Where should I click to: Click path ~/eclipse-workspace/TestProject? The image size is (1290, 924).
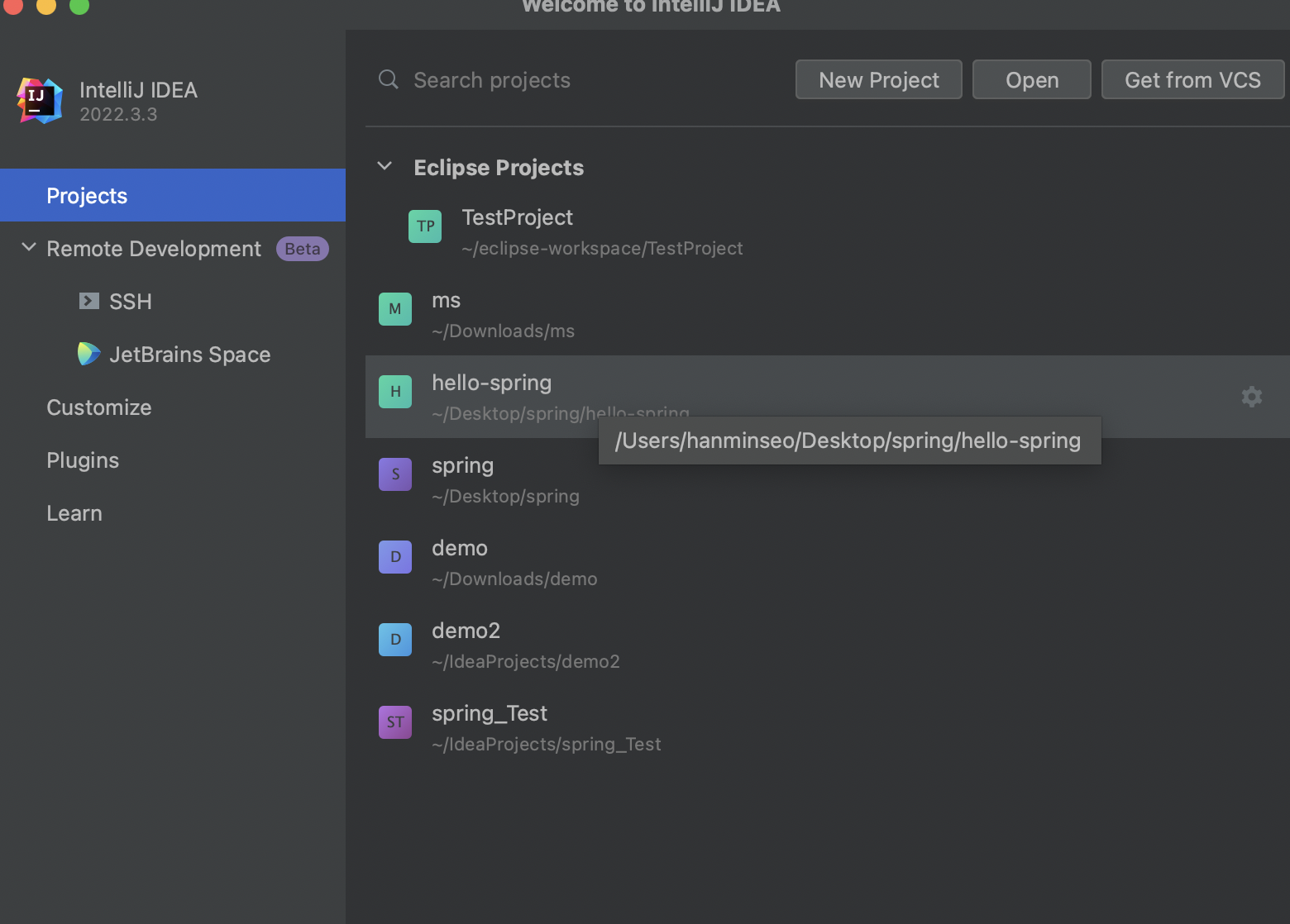click(602, 248)
